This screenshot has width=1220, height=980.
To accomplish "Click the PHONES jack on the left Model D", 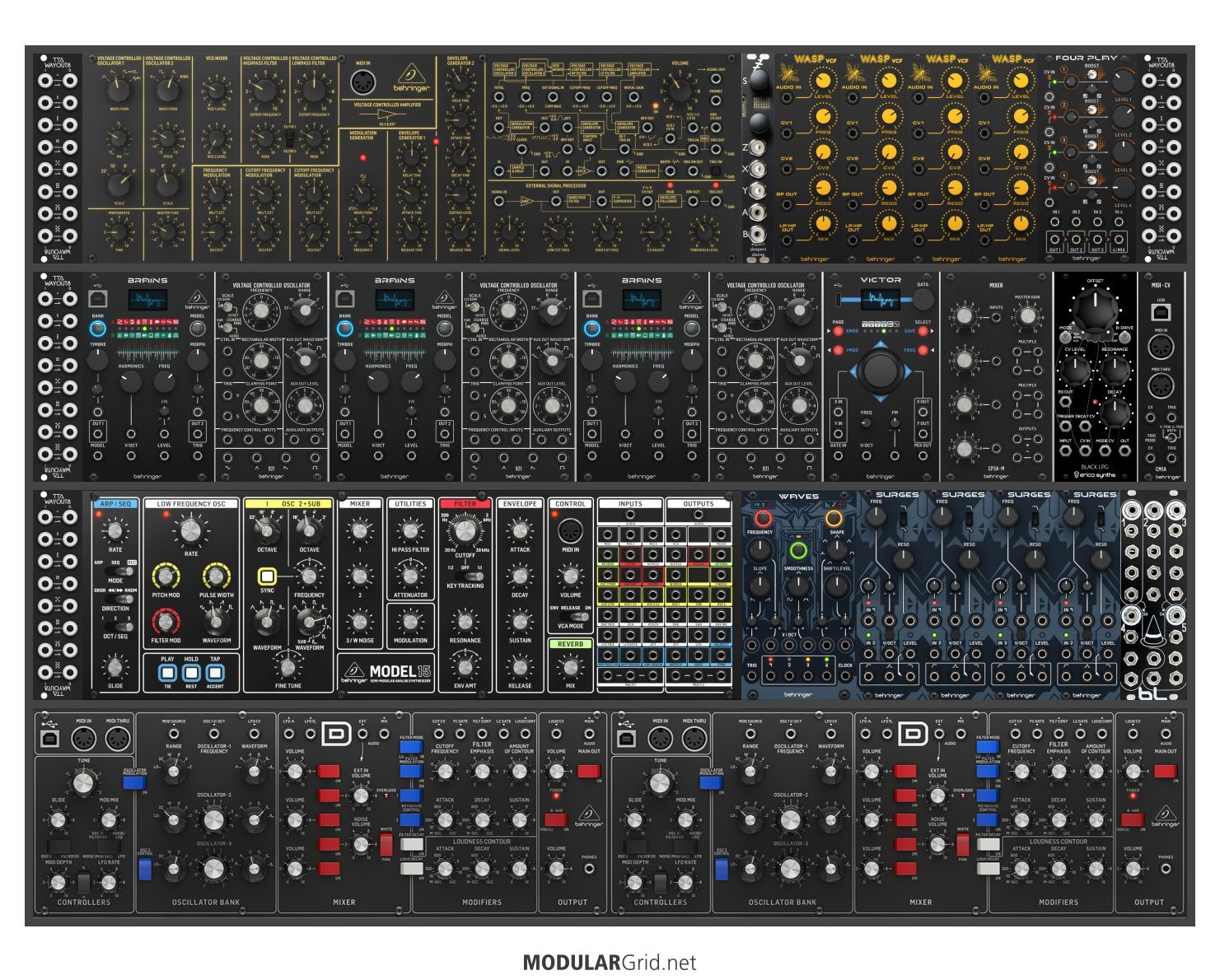I will point(589,869).
